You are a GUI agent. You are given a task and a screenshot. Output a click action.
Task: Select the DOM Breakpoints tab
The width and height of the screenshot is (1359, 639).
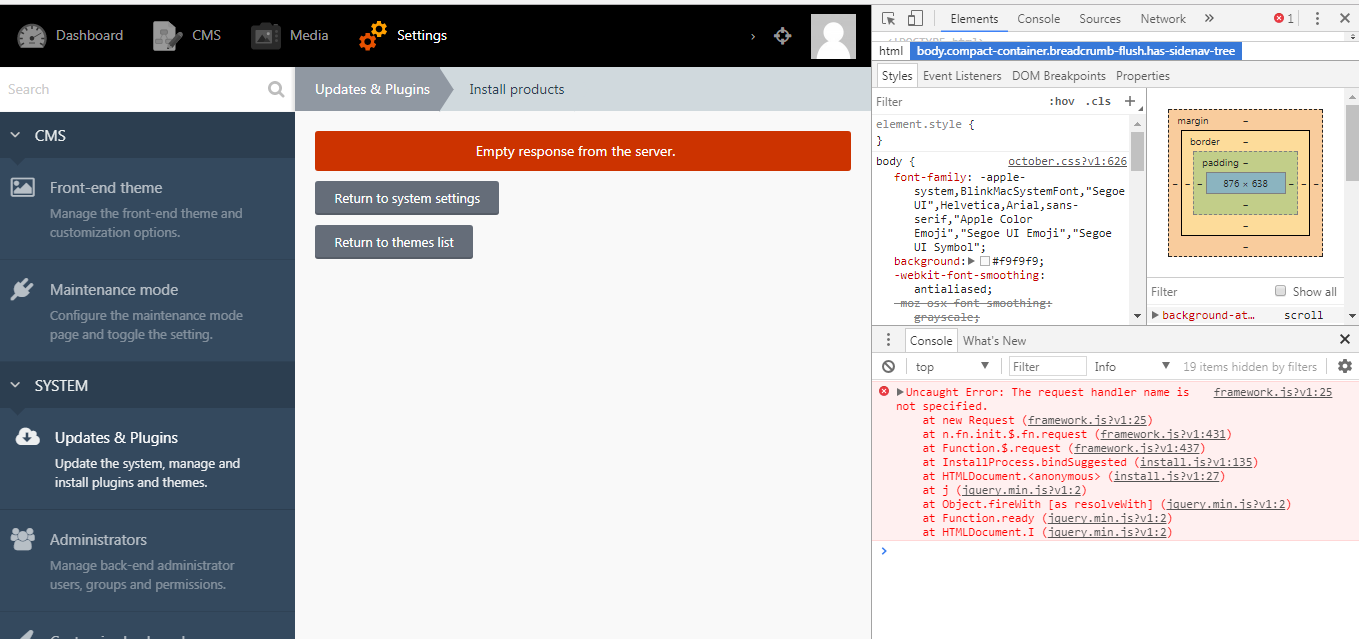click(x=1059, y=76)
